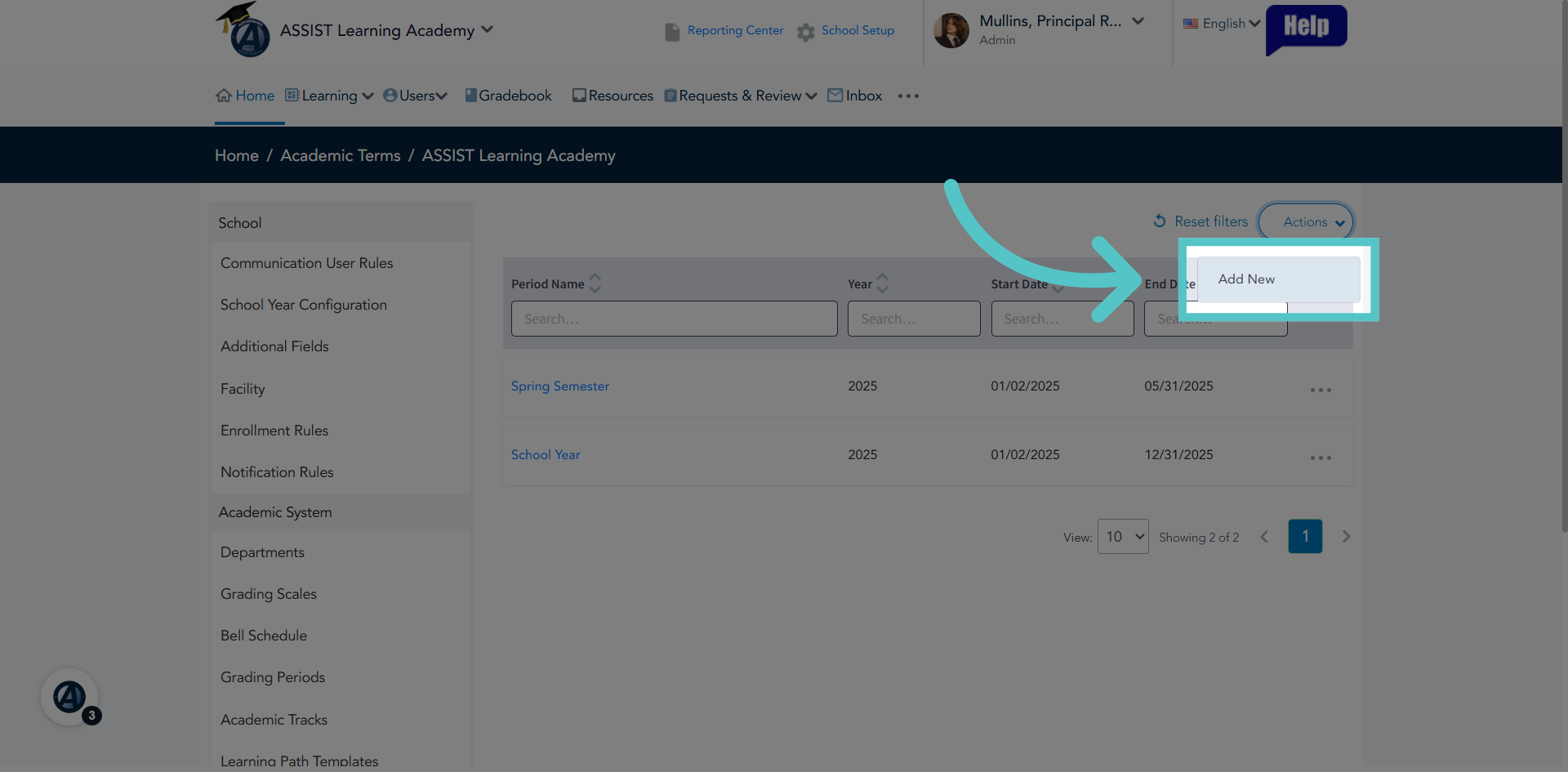Select page 1 pagination button
The height and width of the screenshot is (772, 1568).
[x=1305, y=537]
